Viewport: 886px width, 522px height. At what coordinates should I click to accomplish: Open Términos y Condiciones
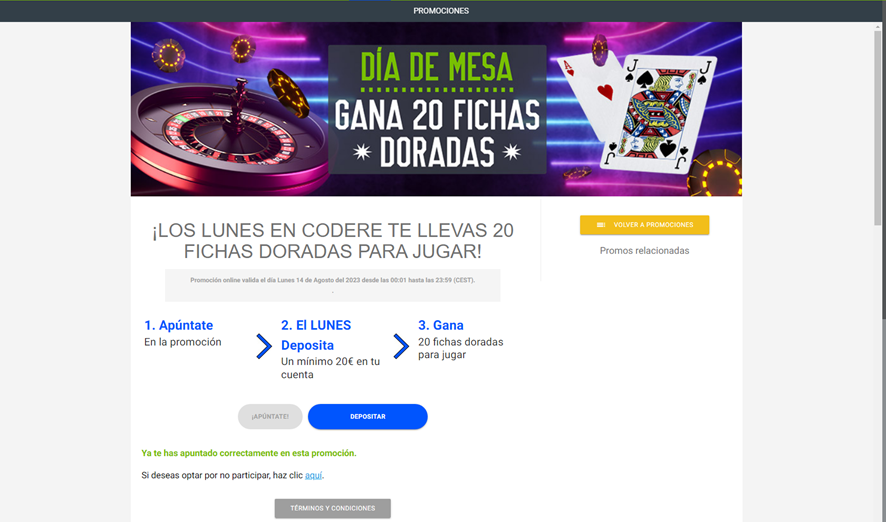click(332, 508)
